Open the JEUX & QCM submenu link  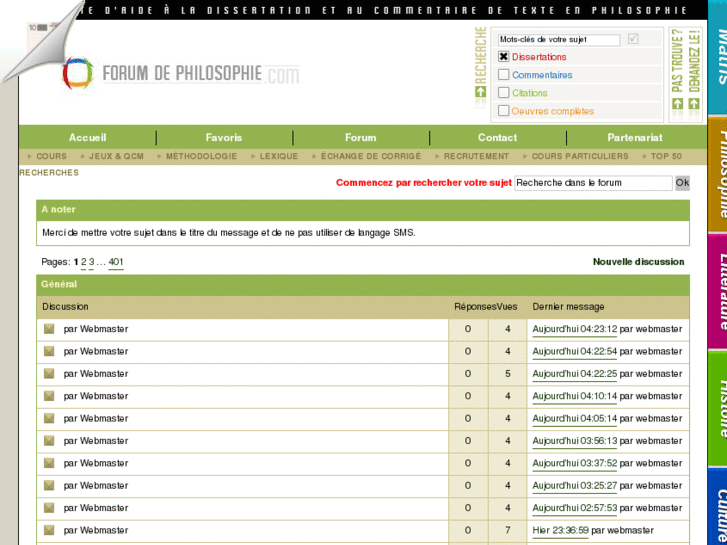(116, 156)
